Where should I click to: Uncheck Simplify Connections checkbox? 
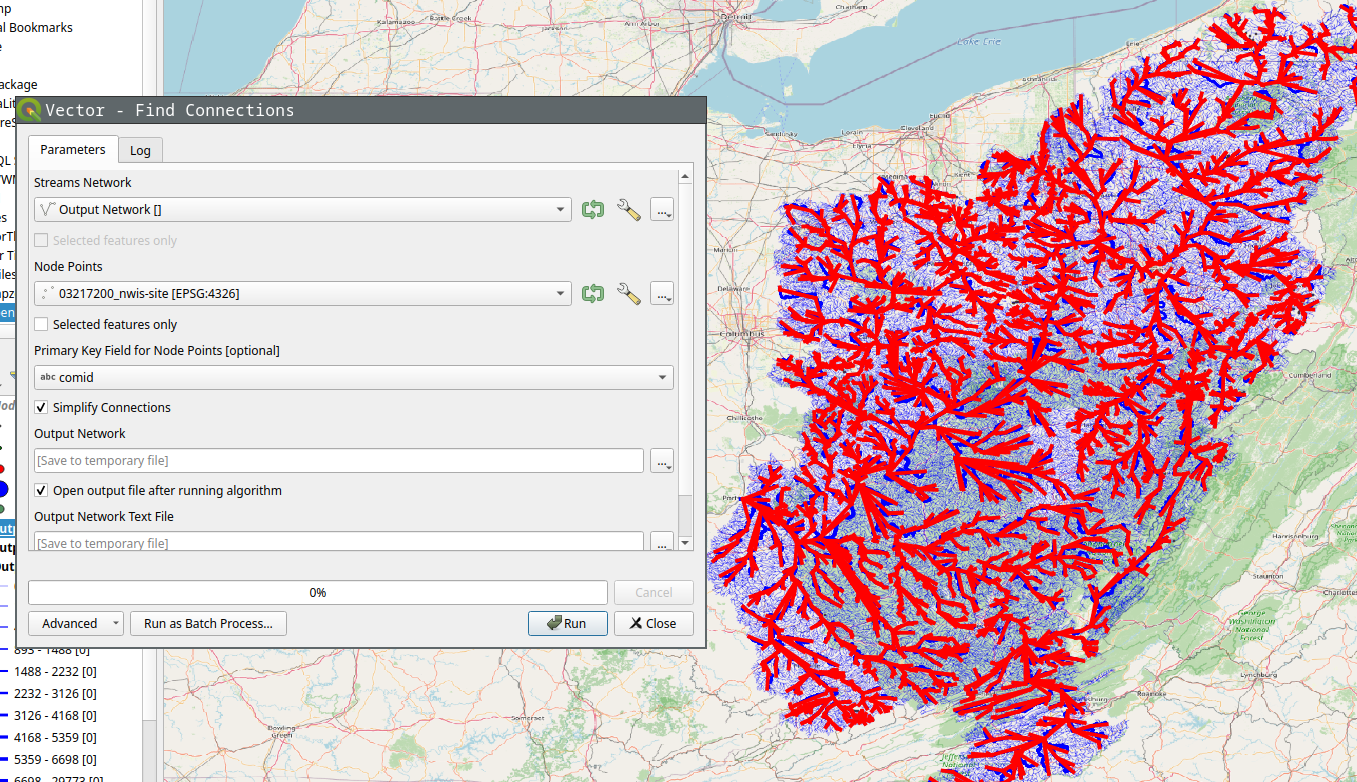coord(41,408)
